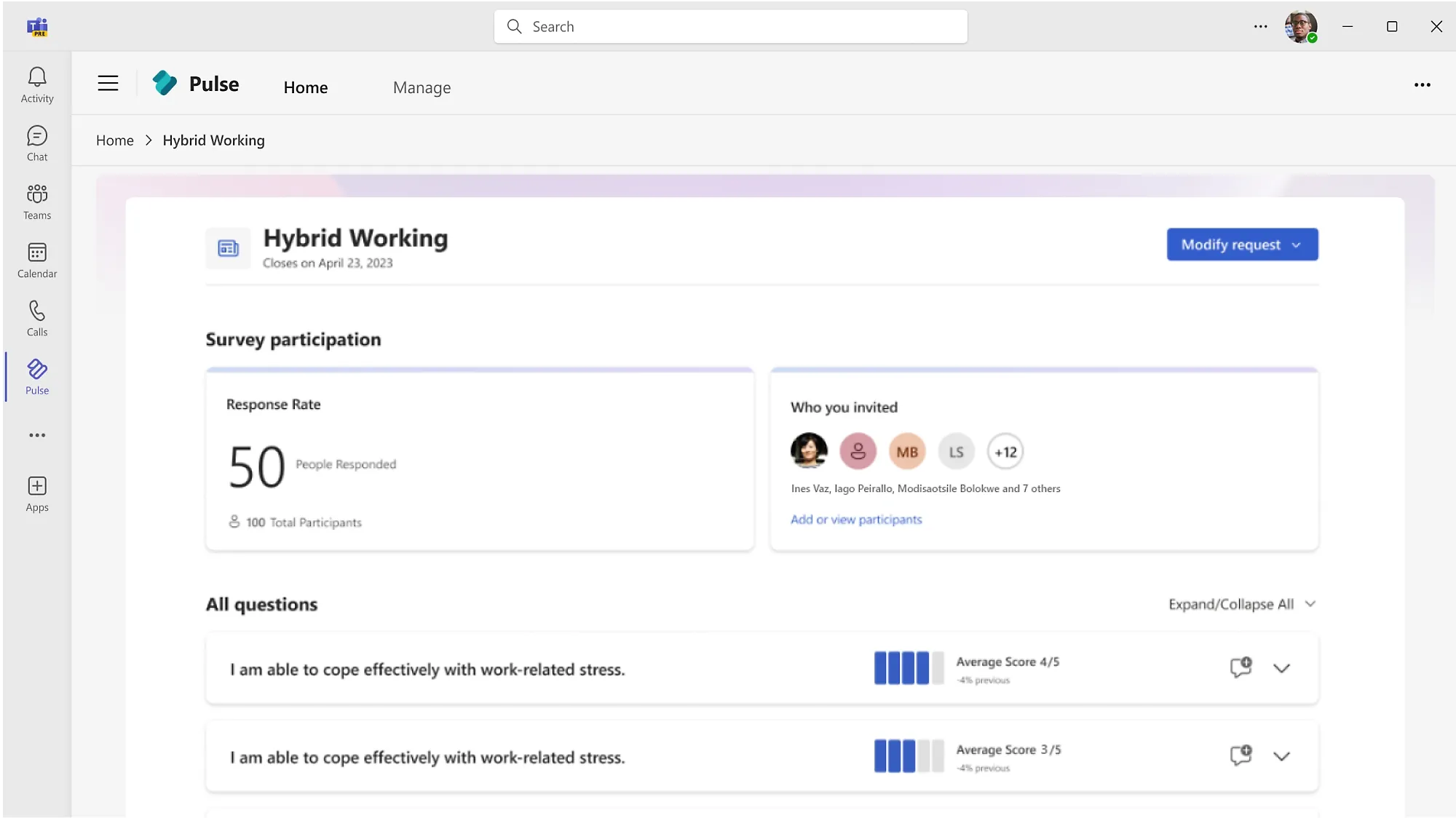Select the Home tab in Pulse
This screenshot has width=1456, height=818.
(306, 87)
